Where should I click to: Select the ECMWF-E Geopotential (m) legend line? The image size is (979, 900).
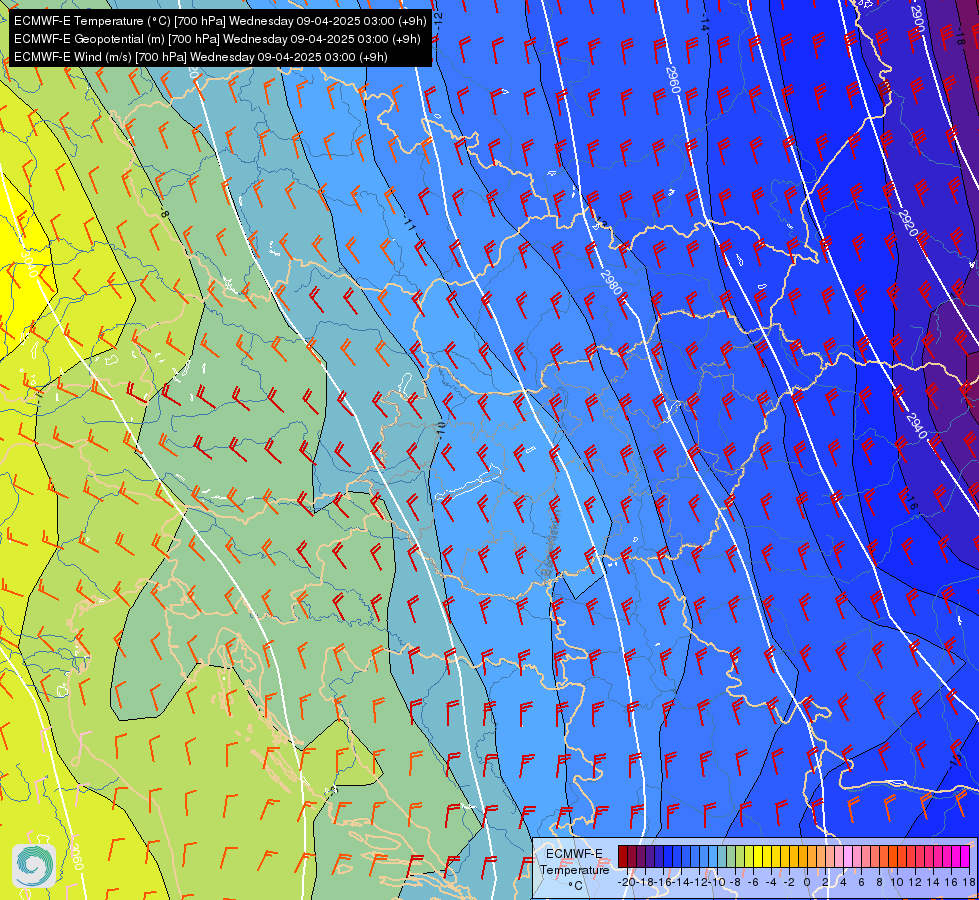coord(217,39)
